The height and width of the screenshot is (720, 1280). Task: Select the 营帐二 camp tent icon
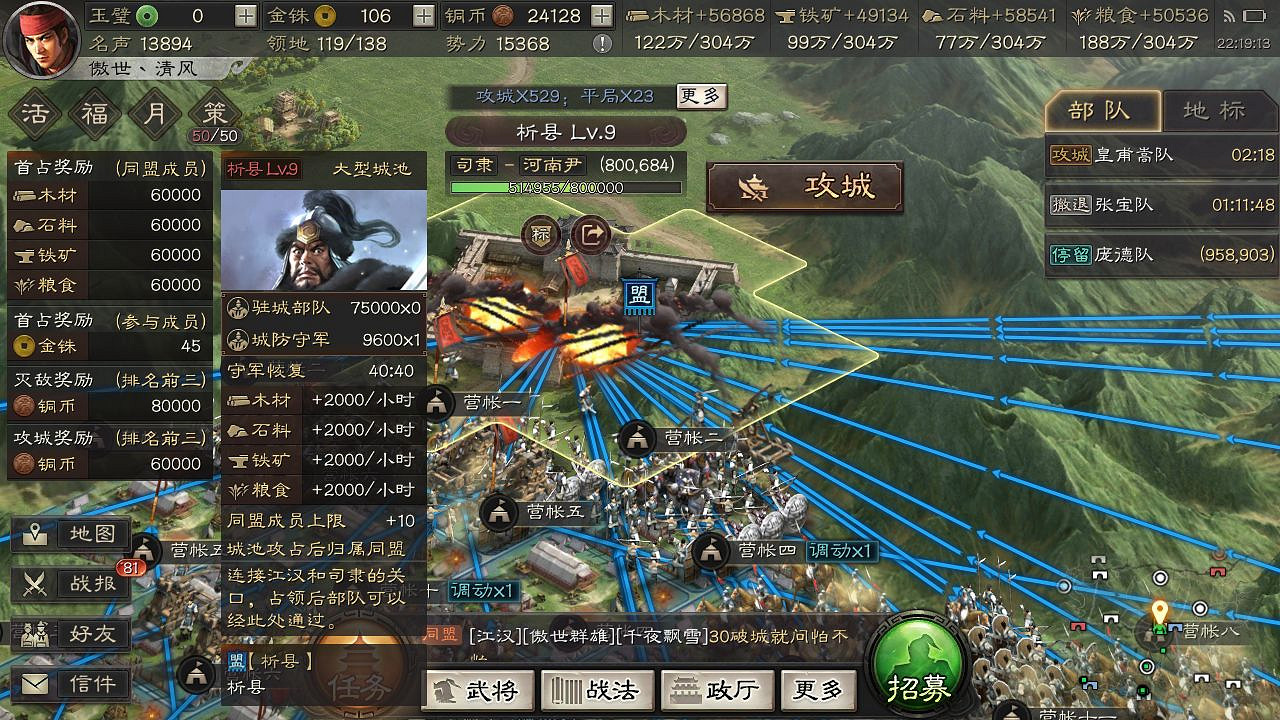pos(637,438)
